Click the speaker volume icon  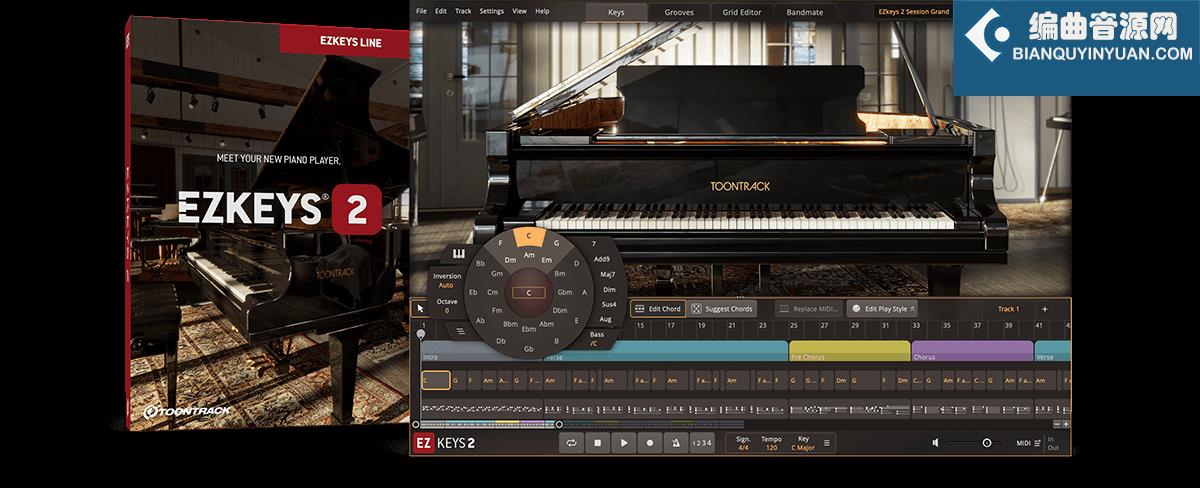(x=936, y=442)
